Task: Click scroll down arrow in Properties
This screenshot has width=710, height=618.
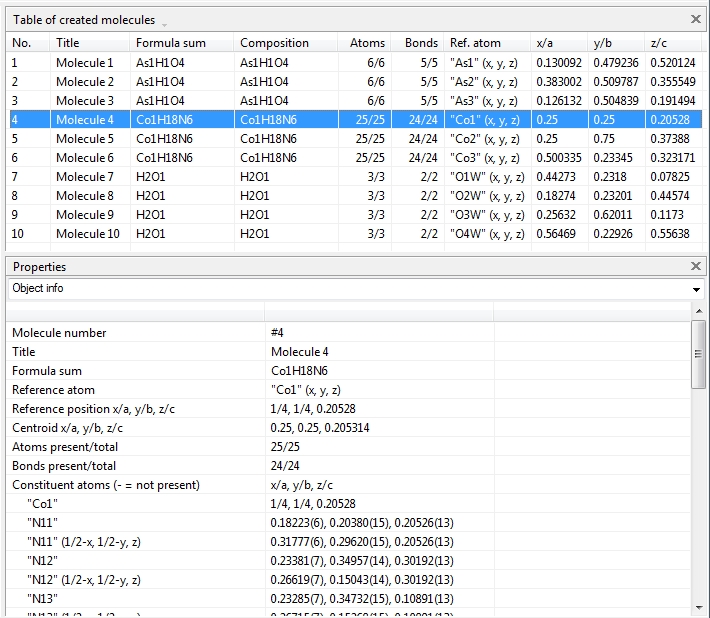Action: pyautogui.click(x=698, y=607)
